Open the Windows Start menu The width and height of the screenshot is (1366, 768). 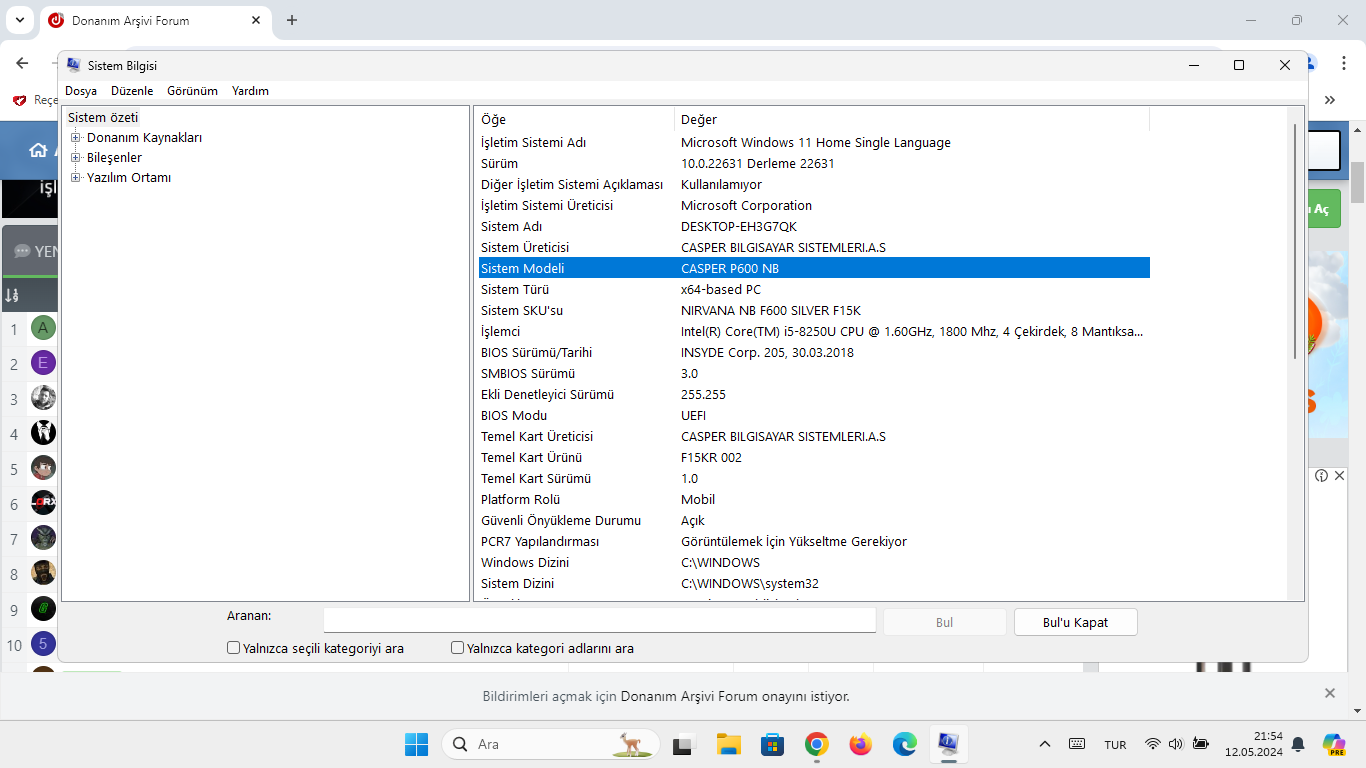416,744
